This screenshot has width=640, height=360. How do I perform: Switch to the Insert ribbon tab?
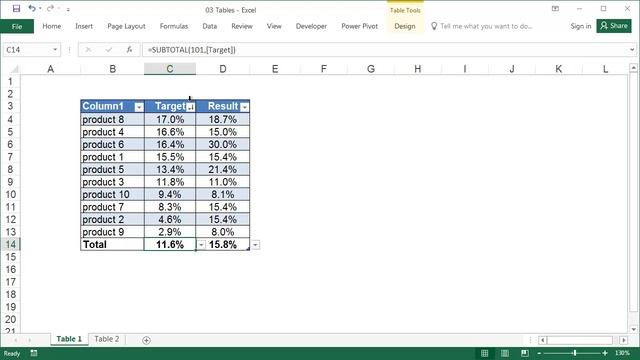pyautogui.click(x=84, y=26)
